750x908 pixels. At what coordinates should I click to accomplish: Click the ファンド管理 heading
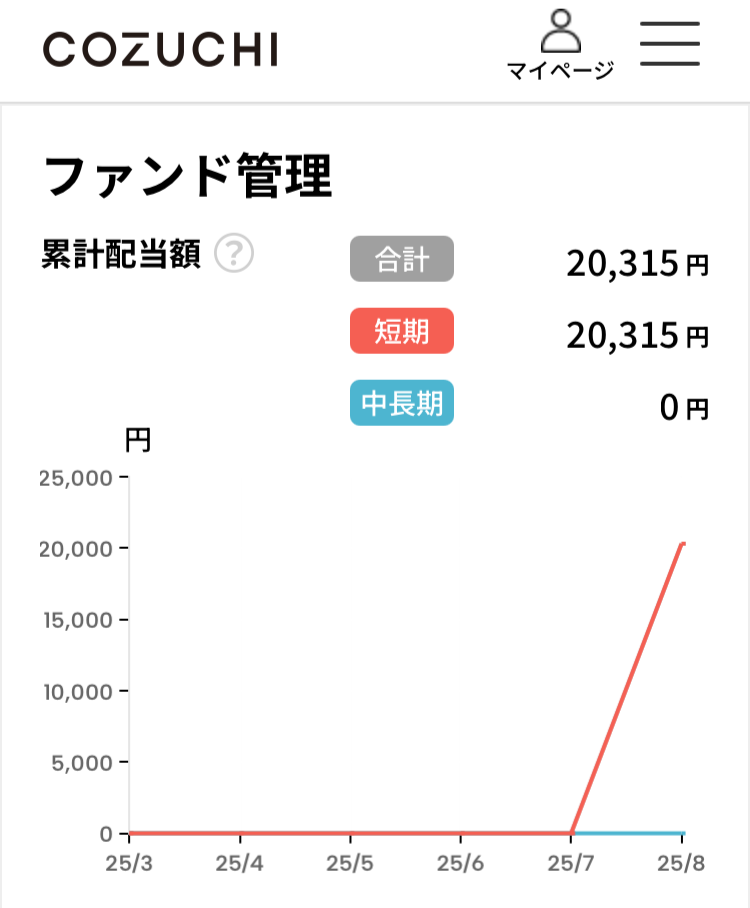pos(188,176)
